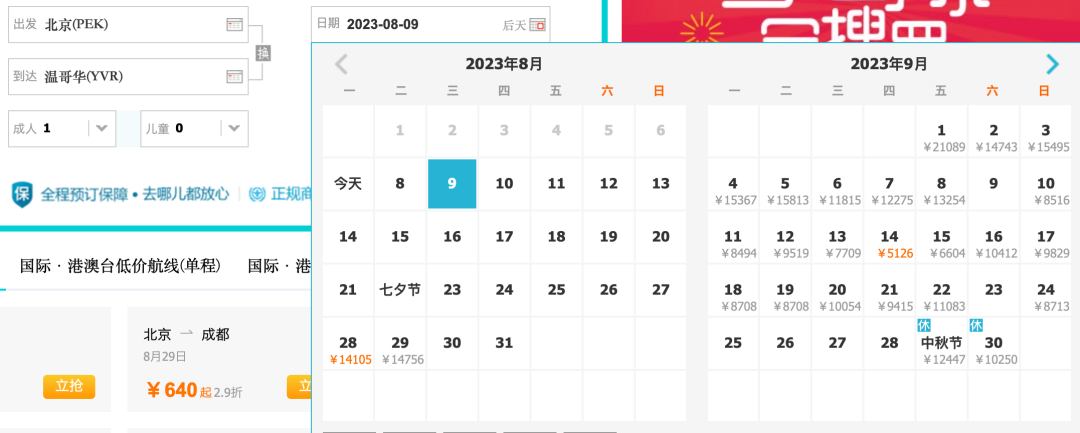Select September 13 priced ¥7709
The image size is (1080, 433).
pos(838,237)
